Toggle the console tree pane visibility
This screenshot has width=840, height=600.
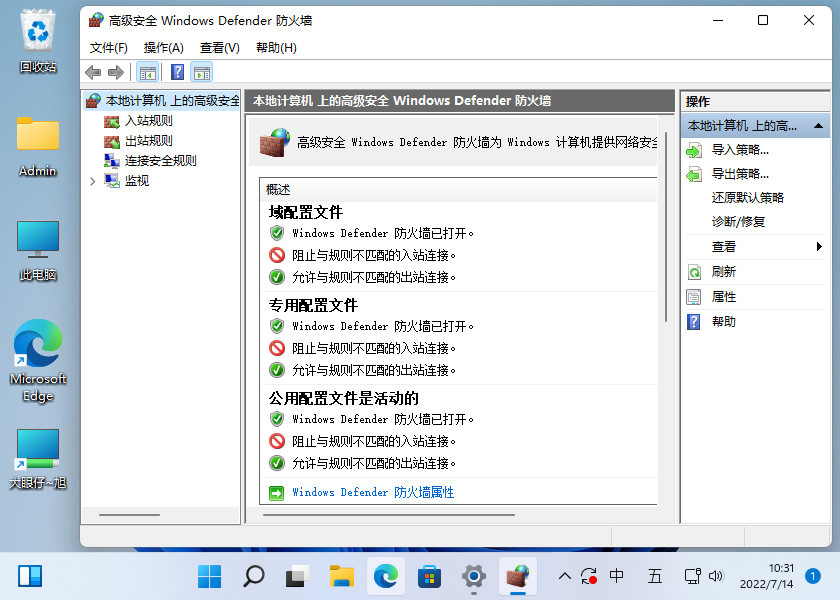coord(146,71)
